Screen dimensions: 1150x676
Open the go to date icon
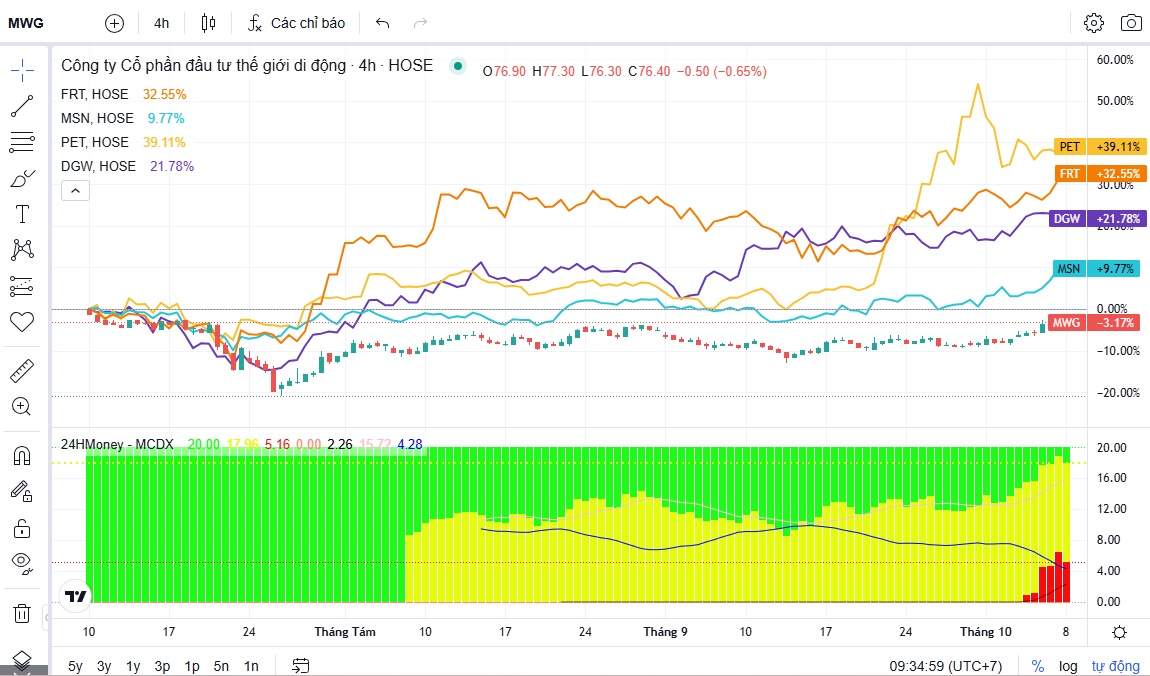click(301, 665)
